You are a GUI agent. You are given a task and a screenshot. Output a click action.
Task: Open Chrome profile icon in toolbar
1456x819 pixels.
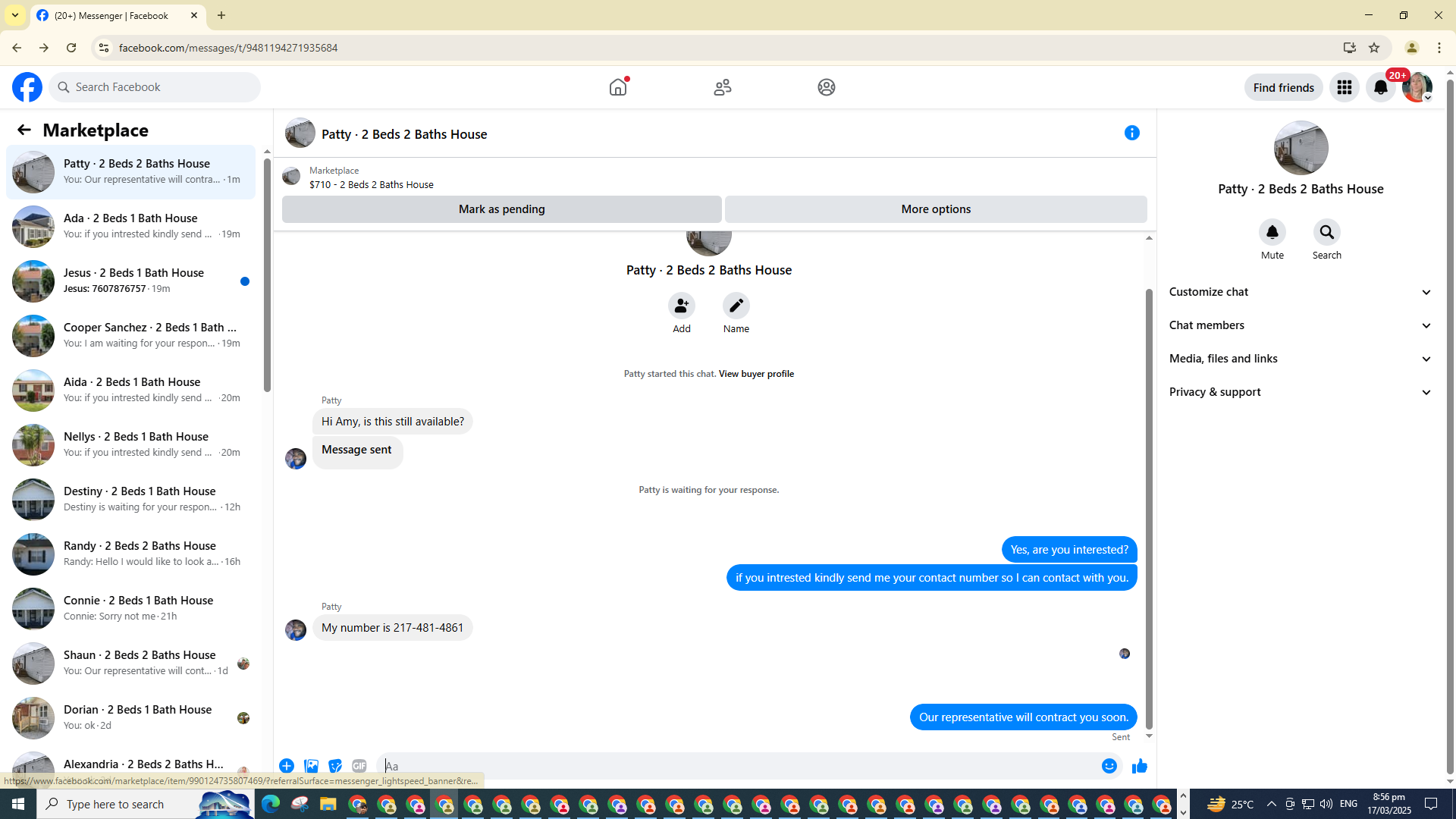pos(1412,48)
